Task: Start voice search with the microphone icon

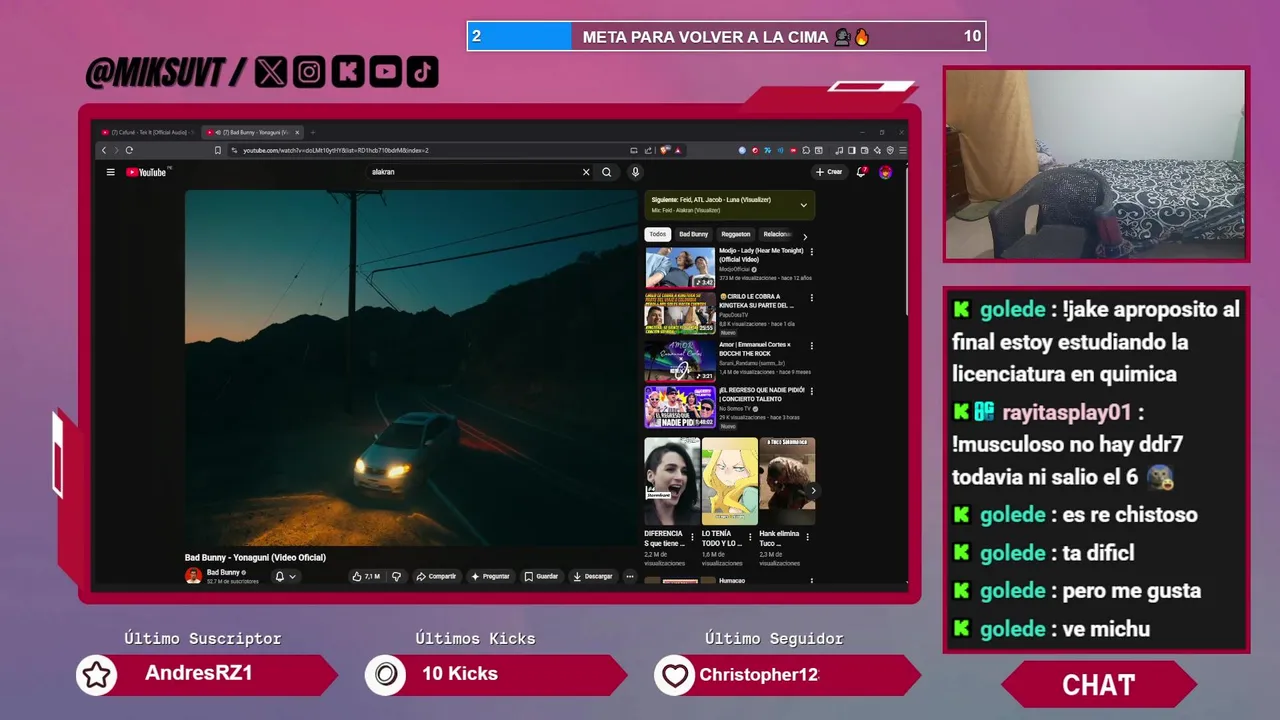Action: [635, 172]
